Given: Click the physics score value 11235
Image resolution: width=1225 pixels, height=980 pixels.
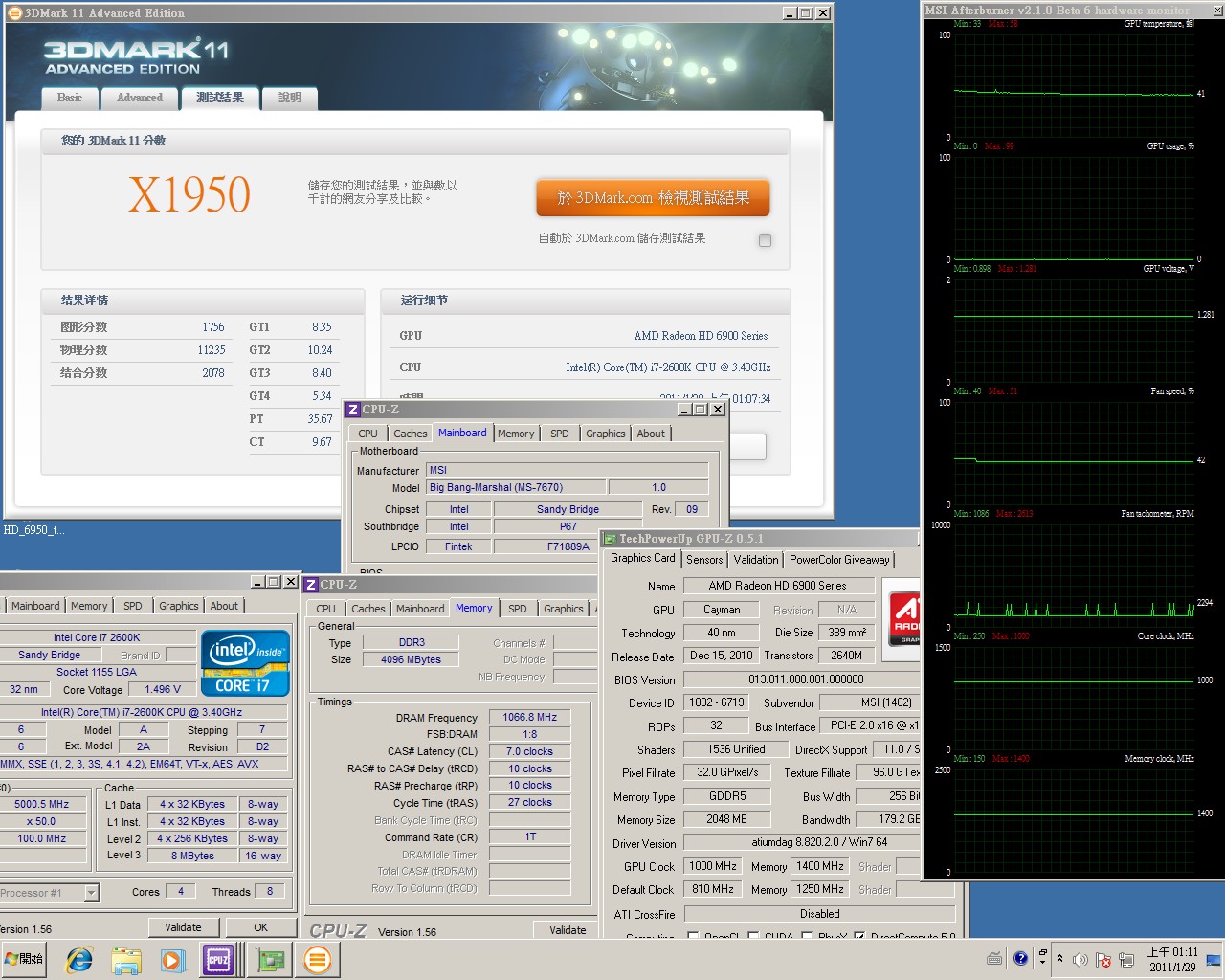Looking at the screenshot, I should (x=212, y=350).
